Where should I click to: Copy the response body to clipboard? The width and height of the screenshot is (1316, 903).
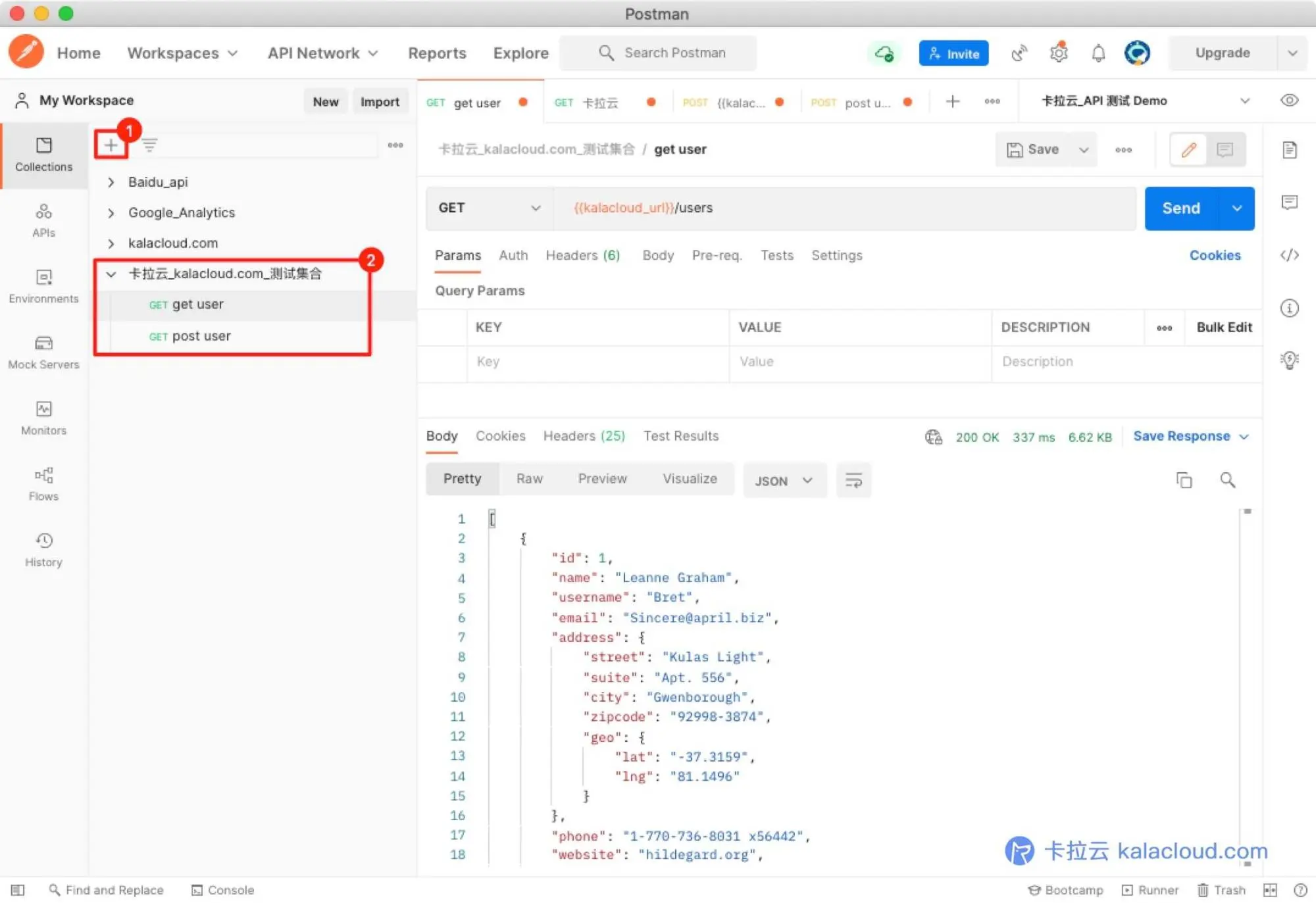point(1184,480)
